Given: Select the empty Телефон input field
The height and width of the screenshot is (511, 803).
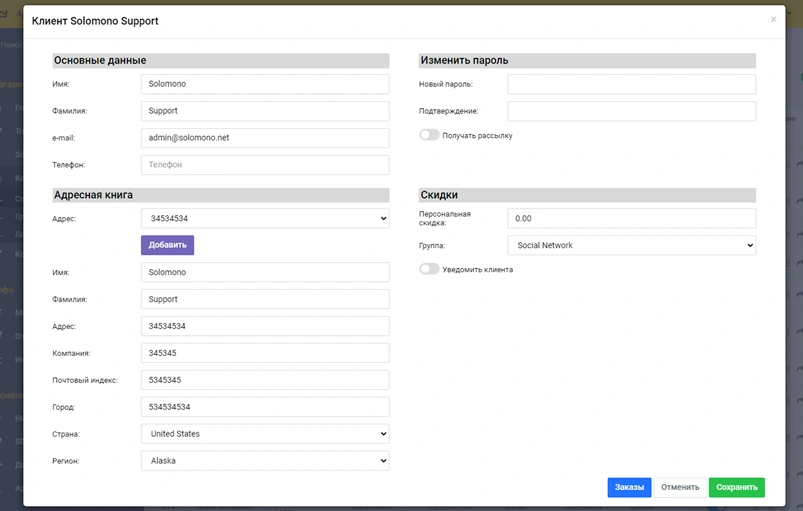Looking at the screenshot, I should coord(265,165).
